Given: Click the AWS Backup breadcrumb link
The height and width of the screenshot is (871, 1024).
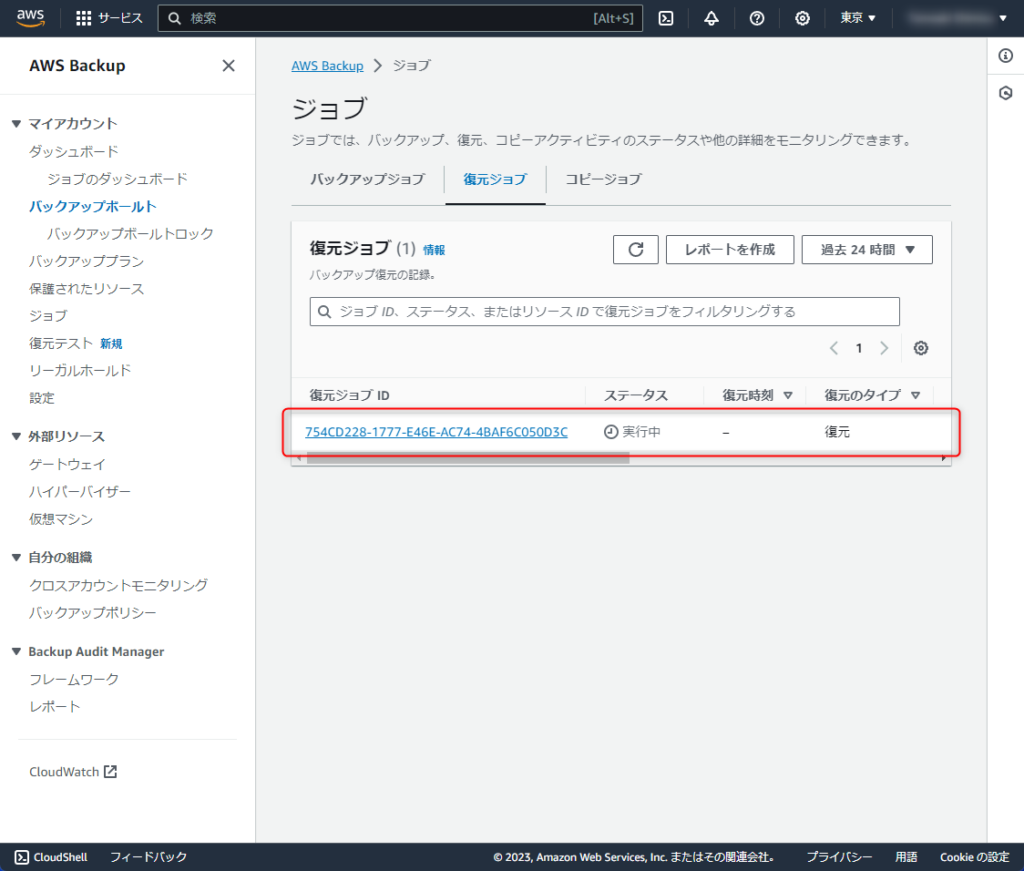Looking at the screenshot, I should point(327,65).
